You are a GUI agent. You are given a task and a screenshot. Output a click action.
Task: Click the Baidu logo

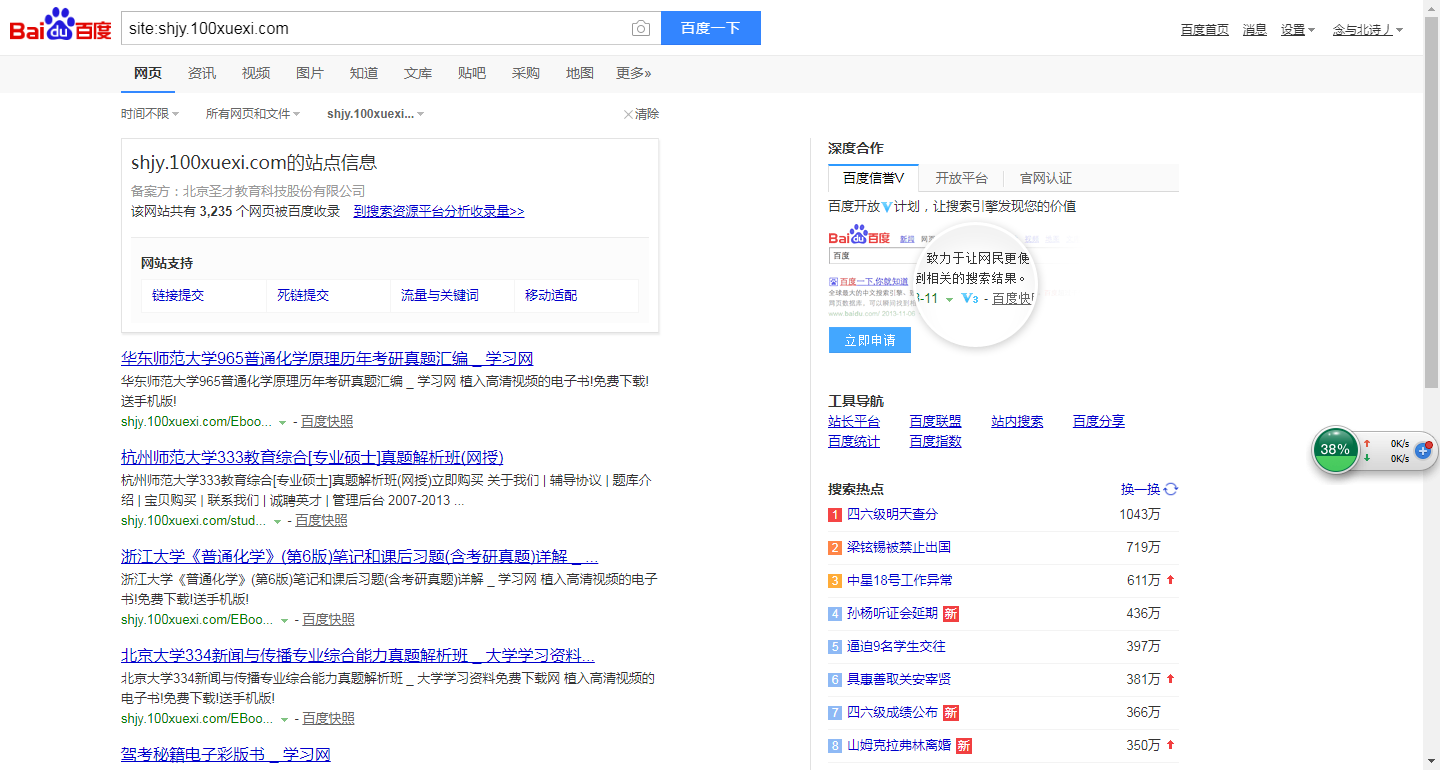(x=61, y=25)
